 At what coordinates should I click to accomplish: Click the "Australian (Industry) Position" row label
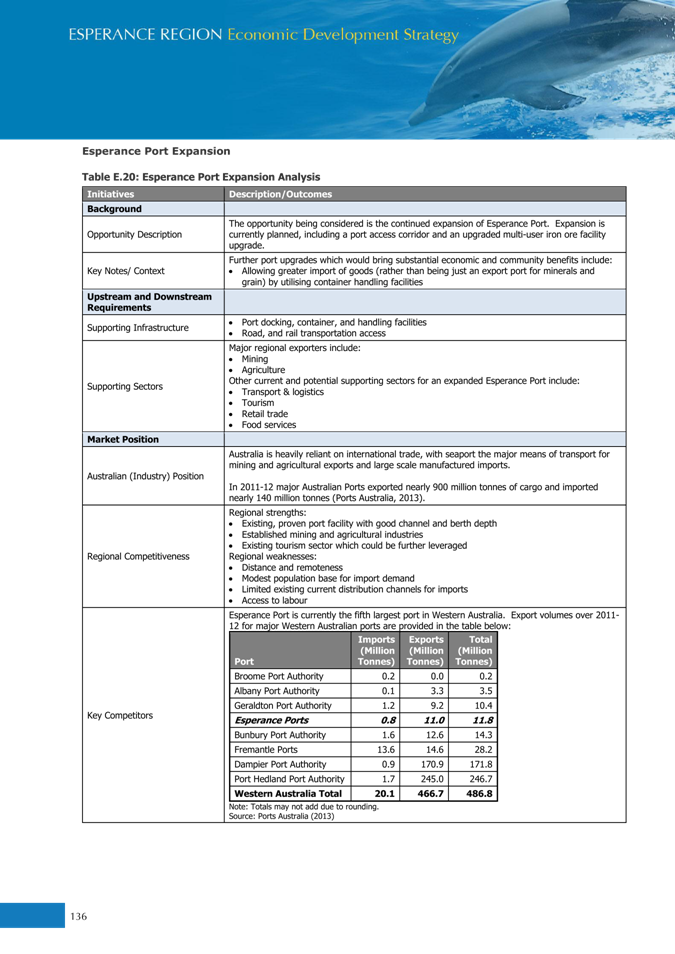(x=145, y=476)
